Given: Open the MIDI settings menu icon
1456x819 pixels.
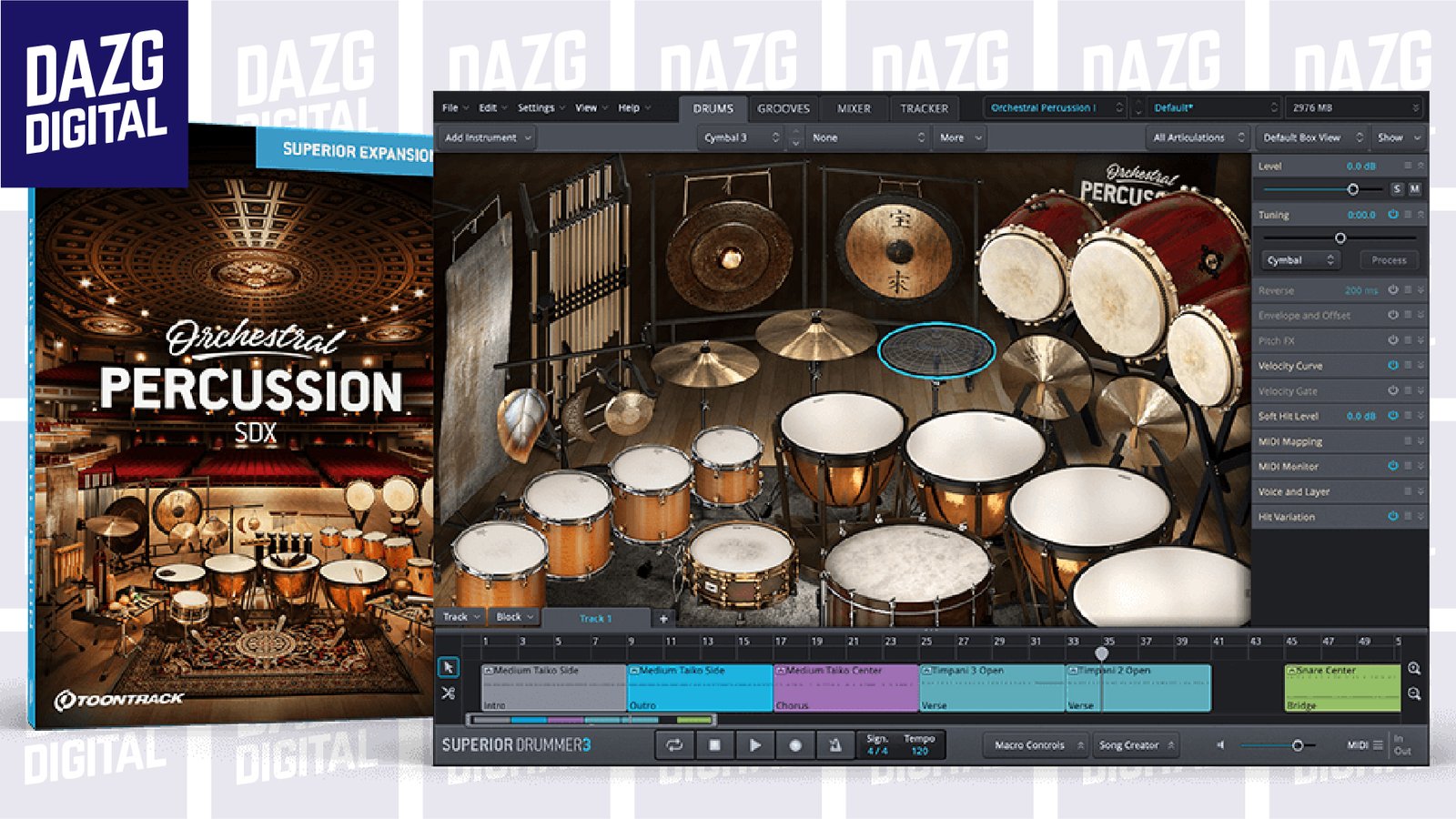Looking at the screenshot, I should click(x=1378, y=745).
